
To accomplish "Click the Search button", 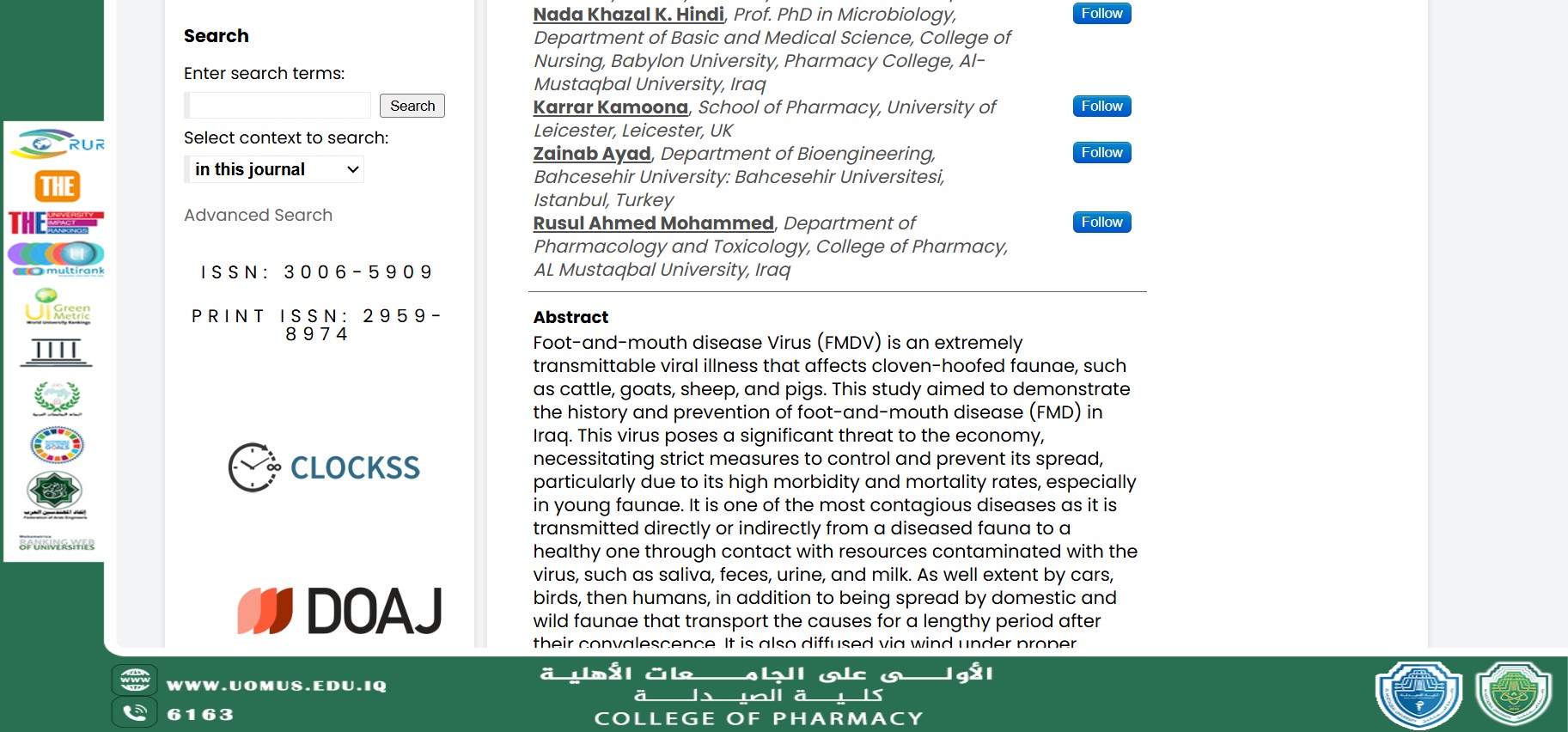I will 412,106.
